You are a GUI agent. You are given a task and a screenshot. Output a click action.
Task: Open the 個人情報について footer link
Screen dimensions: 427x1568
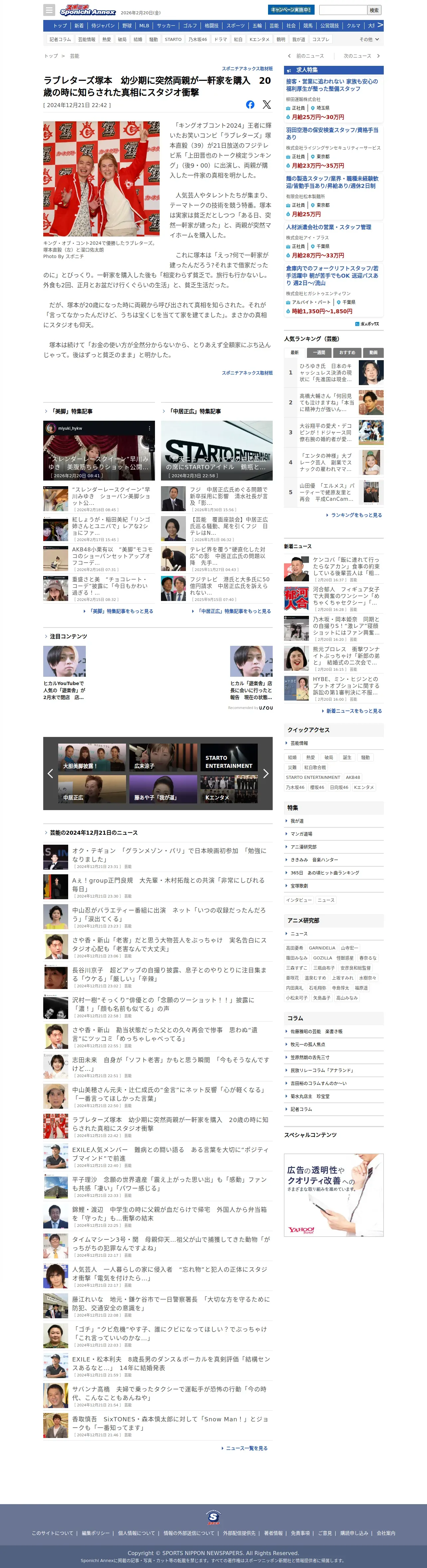tap(136, 1533)
